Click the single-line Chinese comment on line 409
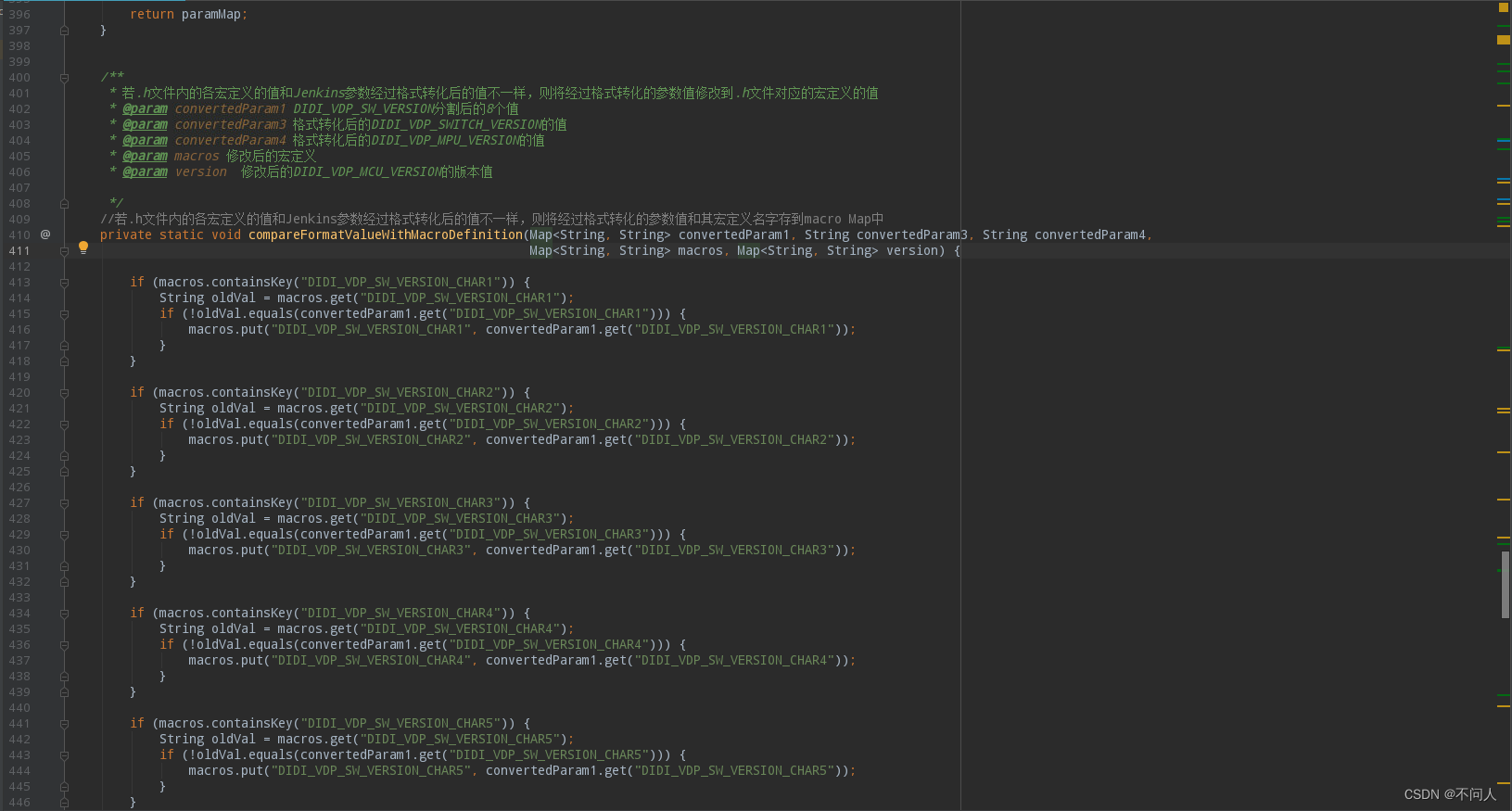The width and height of the screenshot is (1512, 811). coord(492,219)
